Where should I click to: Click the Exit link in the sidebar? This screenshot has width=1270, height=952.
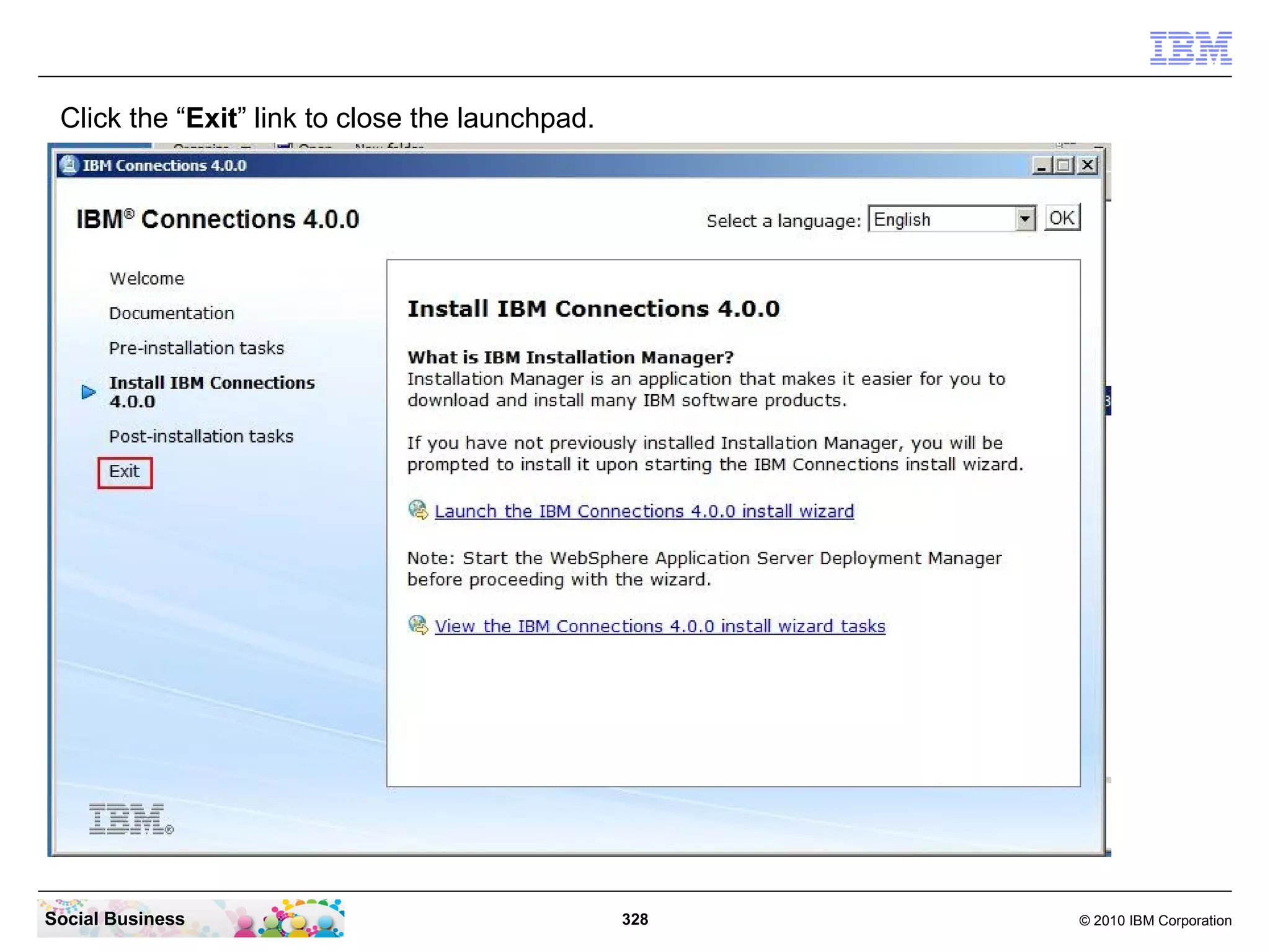click(124, 472)
